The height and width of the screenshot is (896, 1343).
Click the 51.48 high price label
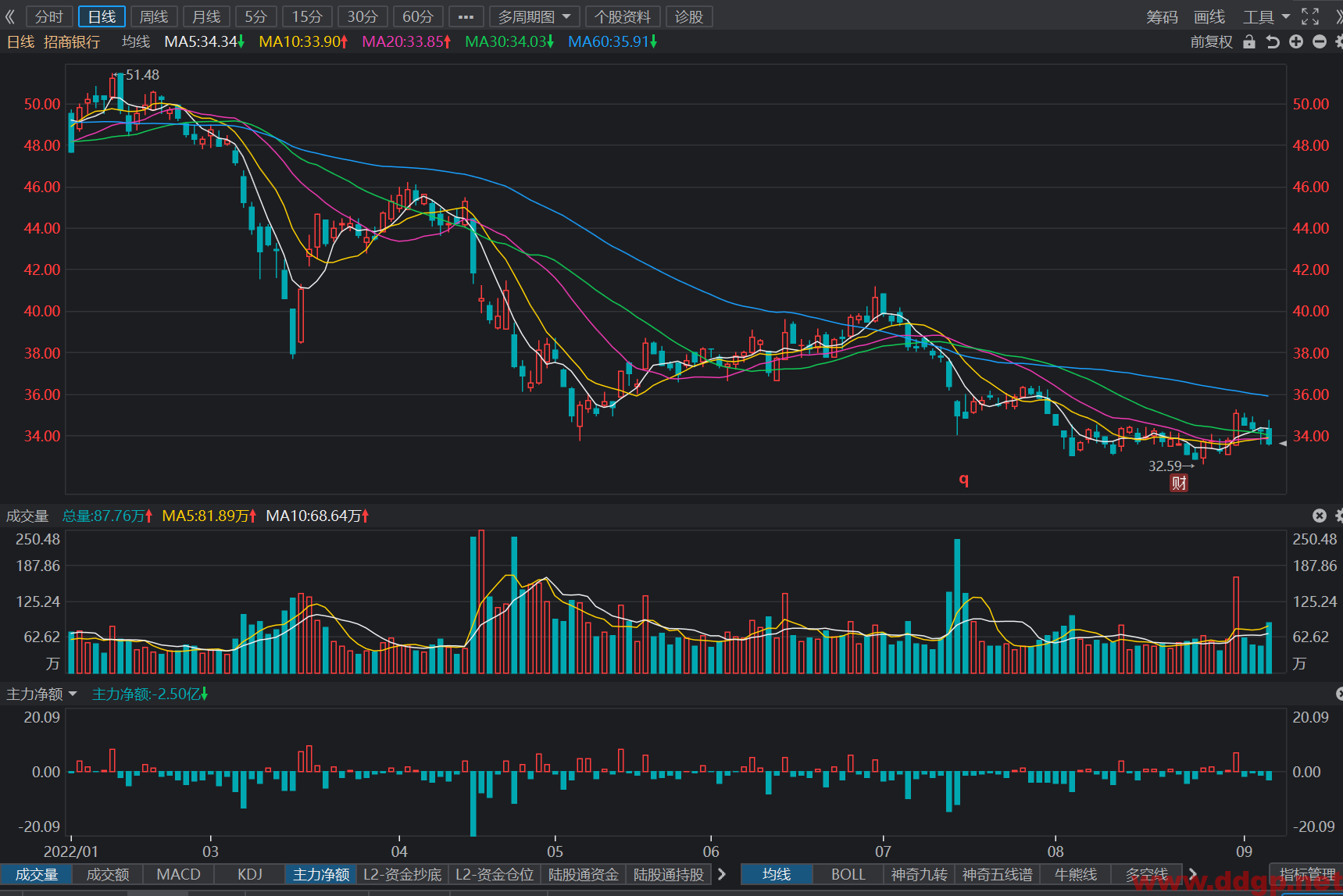(142, 75)
